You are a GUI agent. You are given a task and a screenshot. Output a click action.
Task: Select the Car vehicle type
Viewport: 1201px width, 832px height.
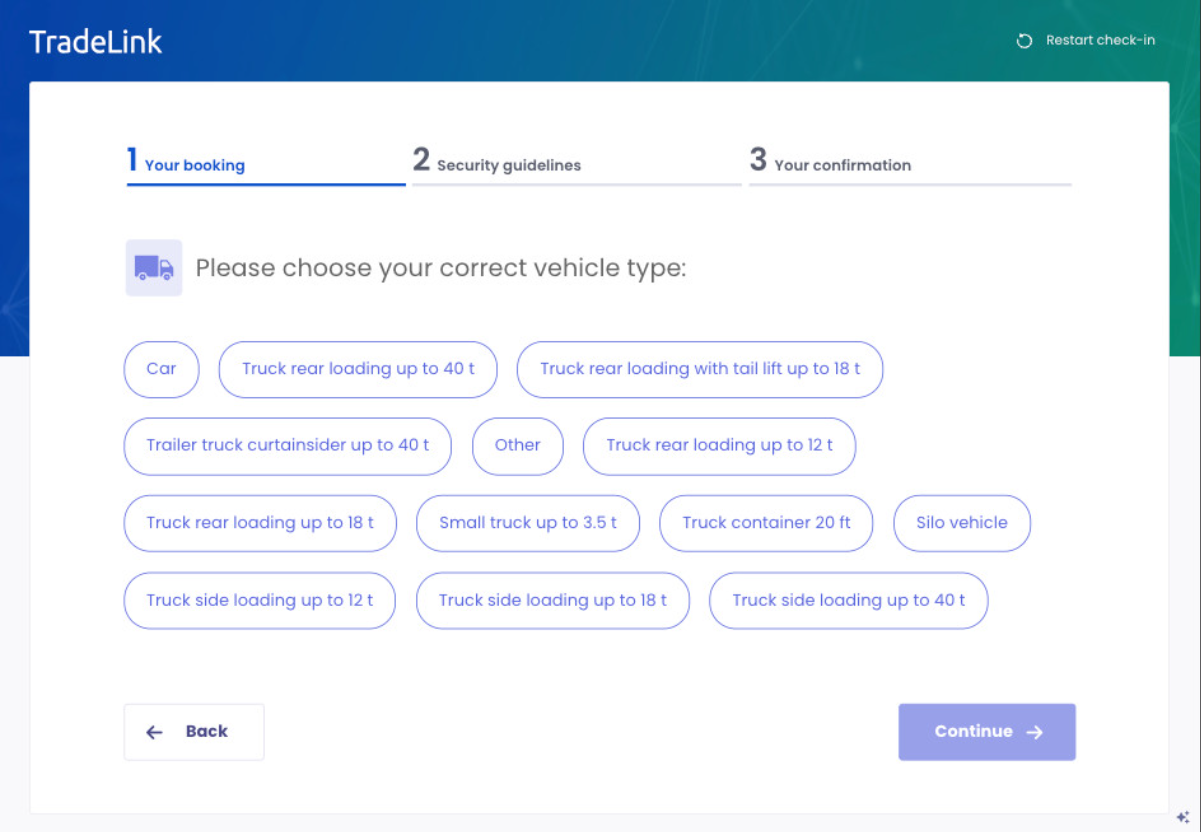click(x=161, y=369)
